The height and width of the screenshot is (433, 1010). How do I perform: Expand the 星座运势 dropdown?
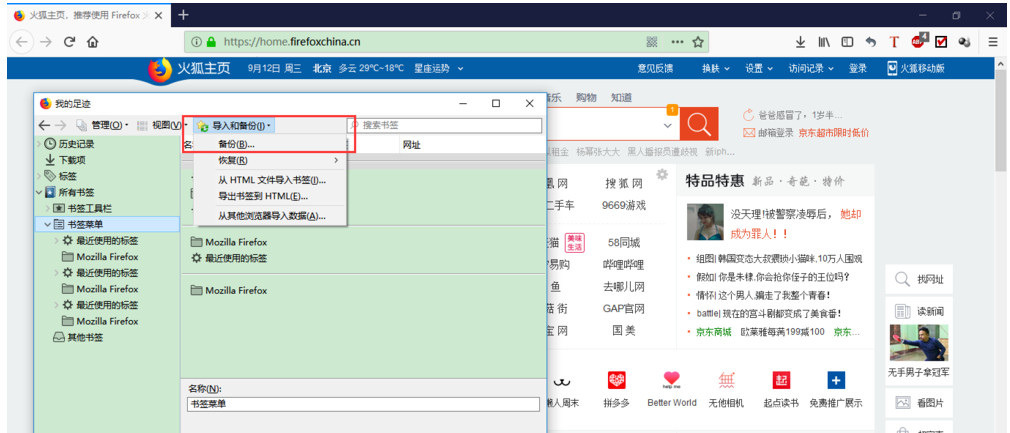click(439, 68)
